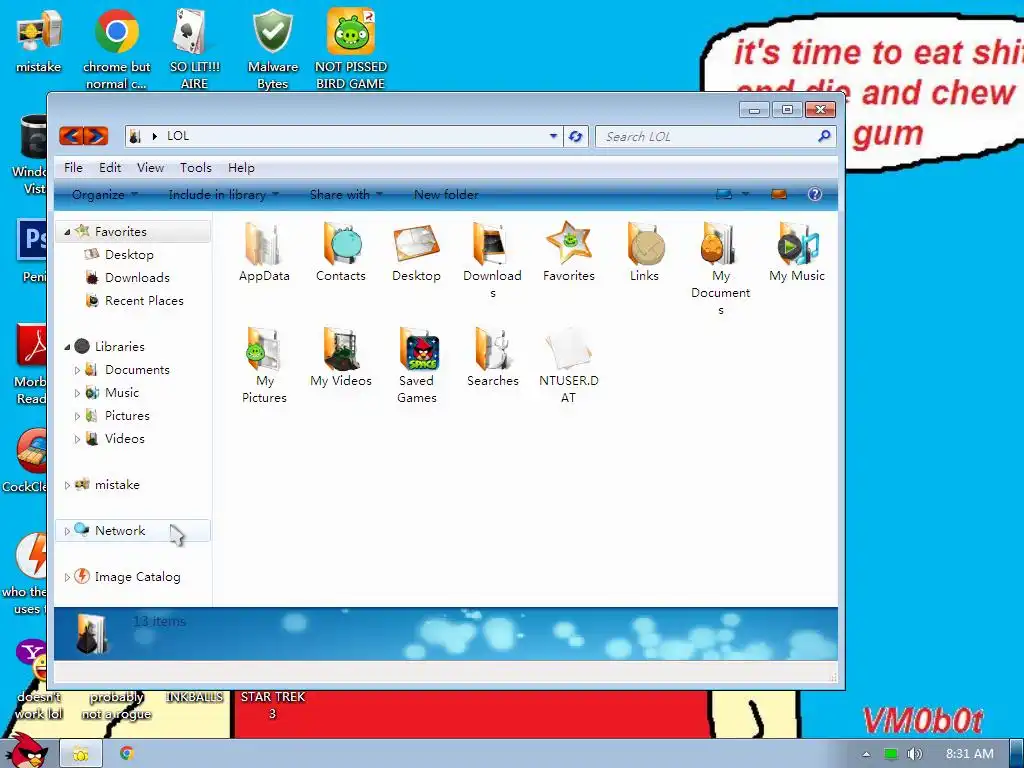The width and height of the screenshot is (1024, 768).
Task: Open 'chrome but normal' desktop shortcut
Action: 116,49
